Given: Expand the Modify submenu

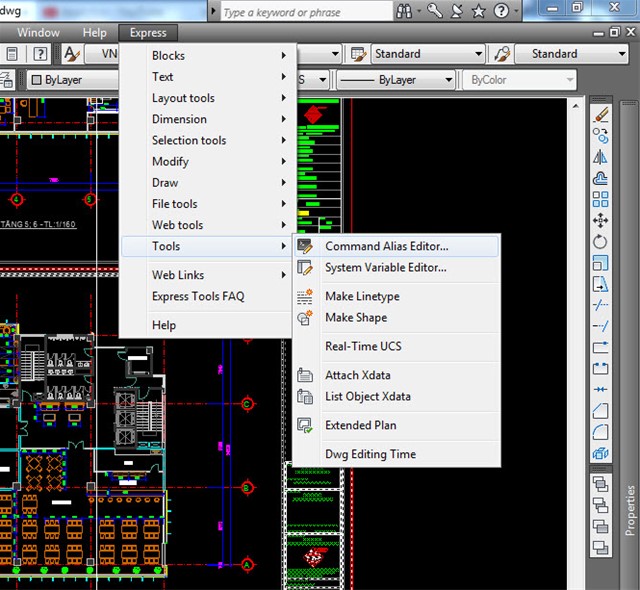Looking at the screenshot, I should [x=209, y=162].
